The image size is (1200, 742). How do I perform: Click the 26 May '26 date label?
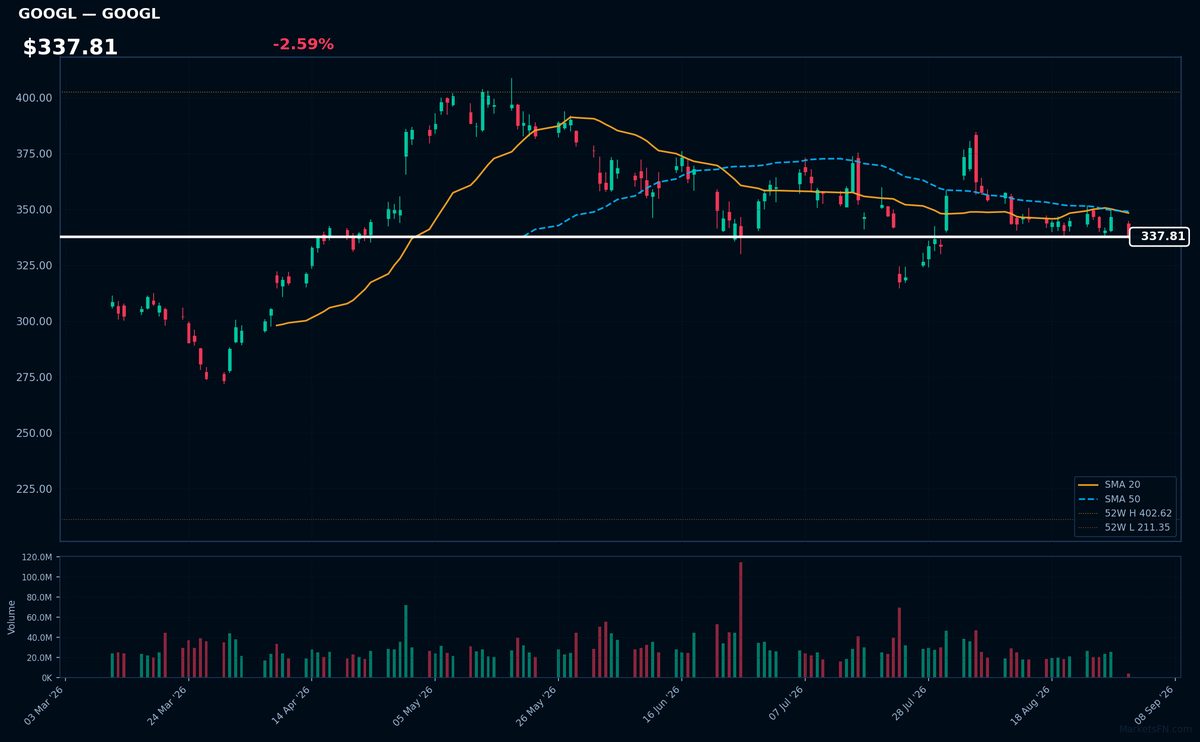tap(537, 706)
